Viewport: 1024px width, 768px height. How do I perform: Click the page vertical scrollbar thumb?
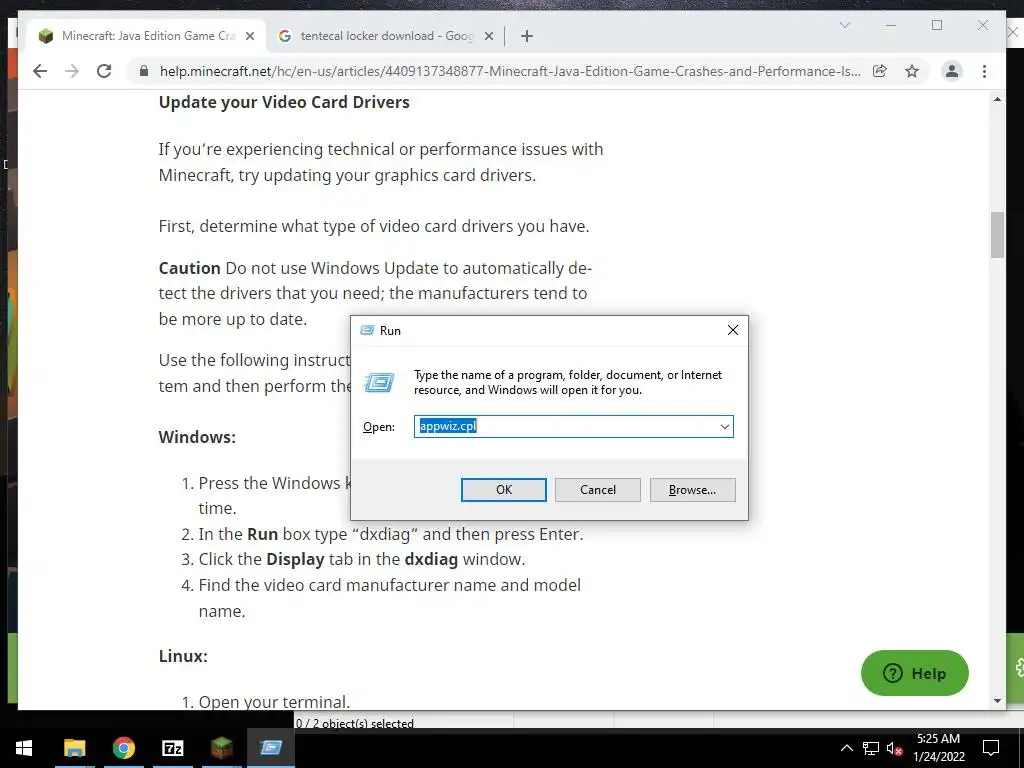coord(997,235)
